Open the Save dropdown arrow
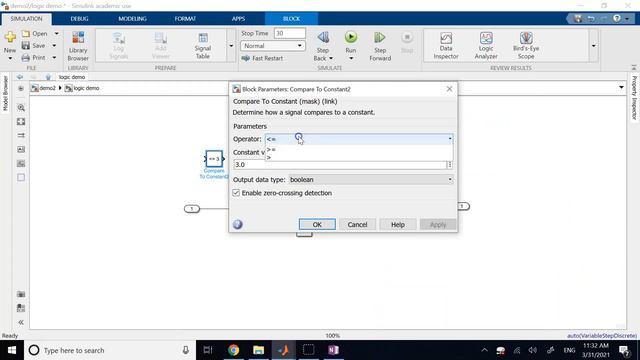Screen dimensions: 640x360 point(54,46)
